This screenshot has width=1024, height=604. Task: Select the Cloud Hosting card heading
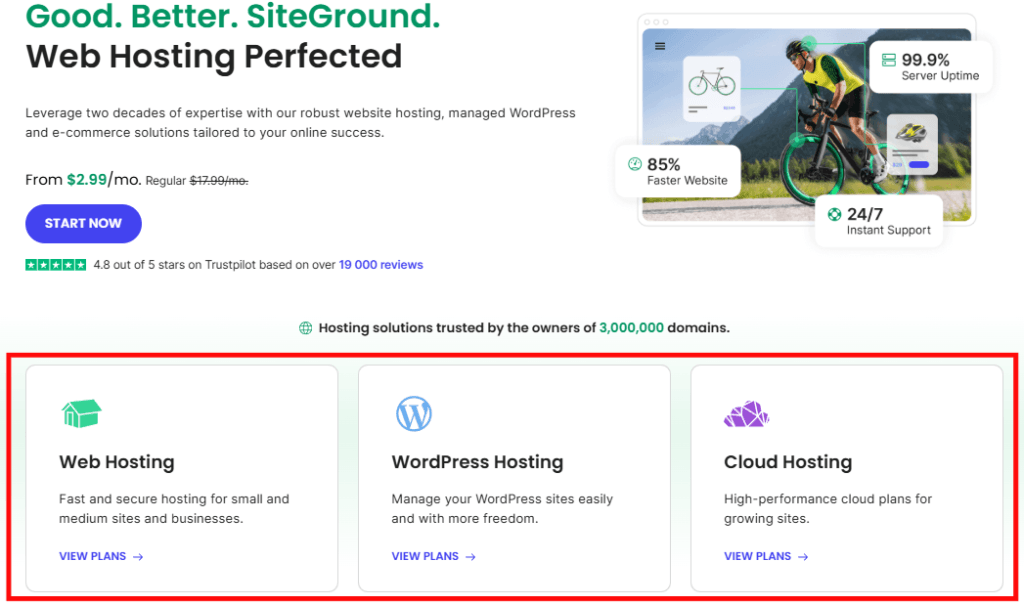(x=788, y=462)
